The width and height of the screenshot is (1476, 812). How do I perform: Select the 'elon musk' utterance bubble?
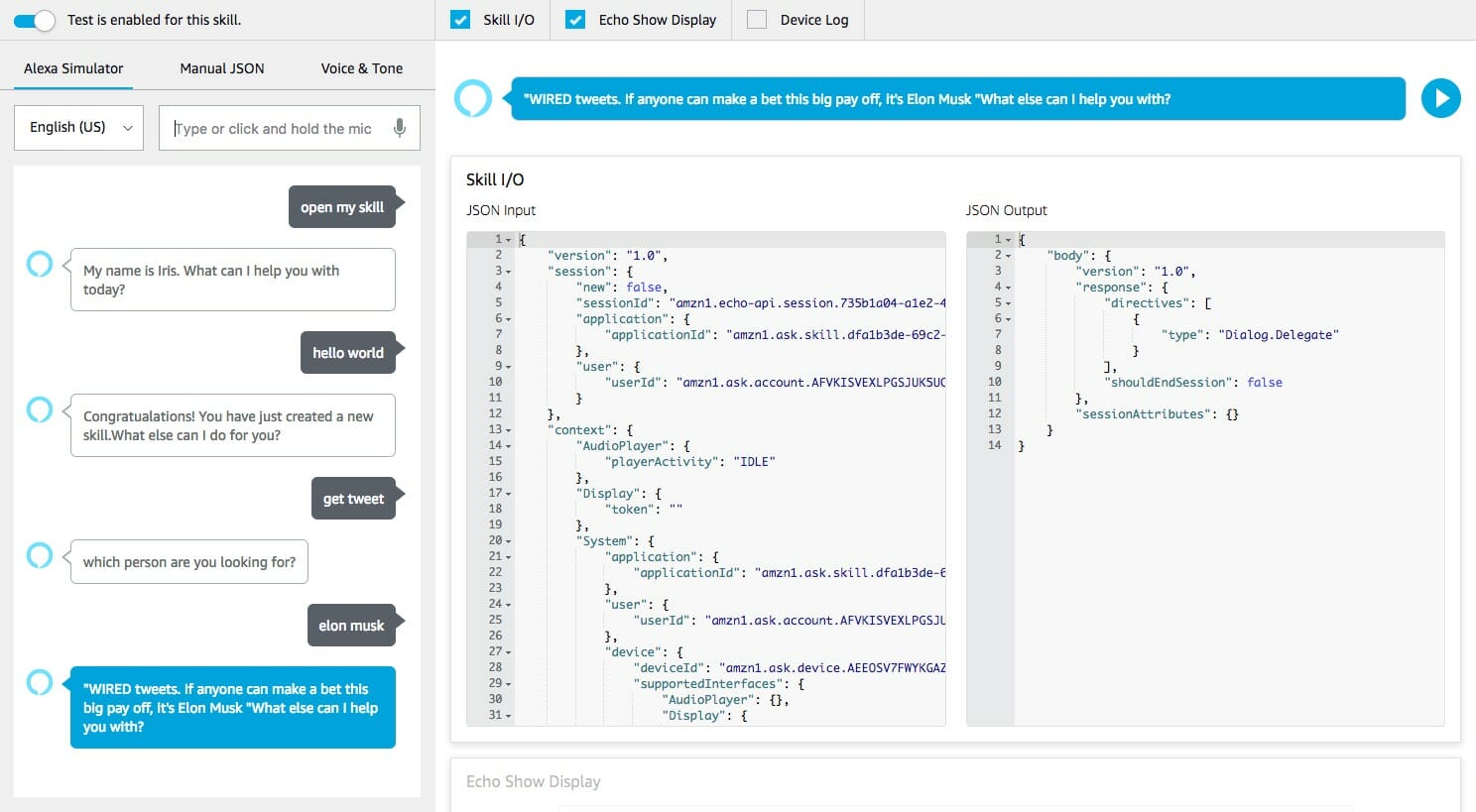(x=351, y=626)
